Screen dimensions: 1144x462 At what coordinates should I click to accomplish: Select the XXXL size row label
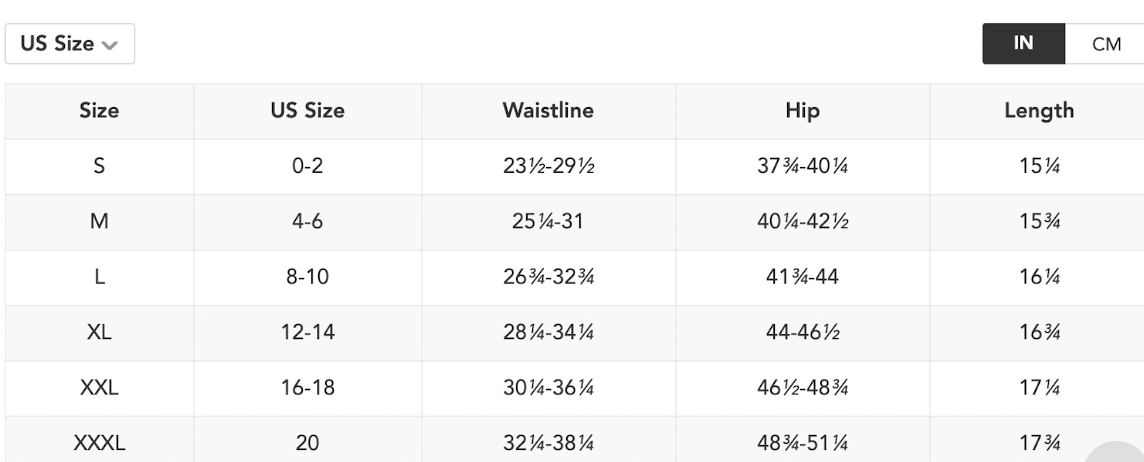pyautogui.click(x=99, y=444)
